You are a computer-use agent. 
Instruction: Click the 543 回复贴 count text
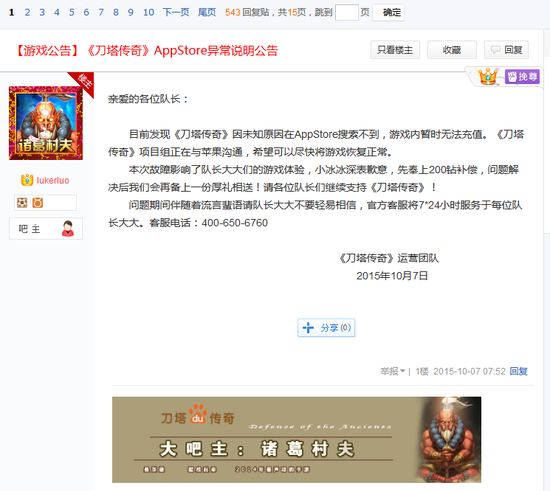coord(247,13)
